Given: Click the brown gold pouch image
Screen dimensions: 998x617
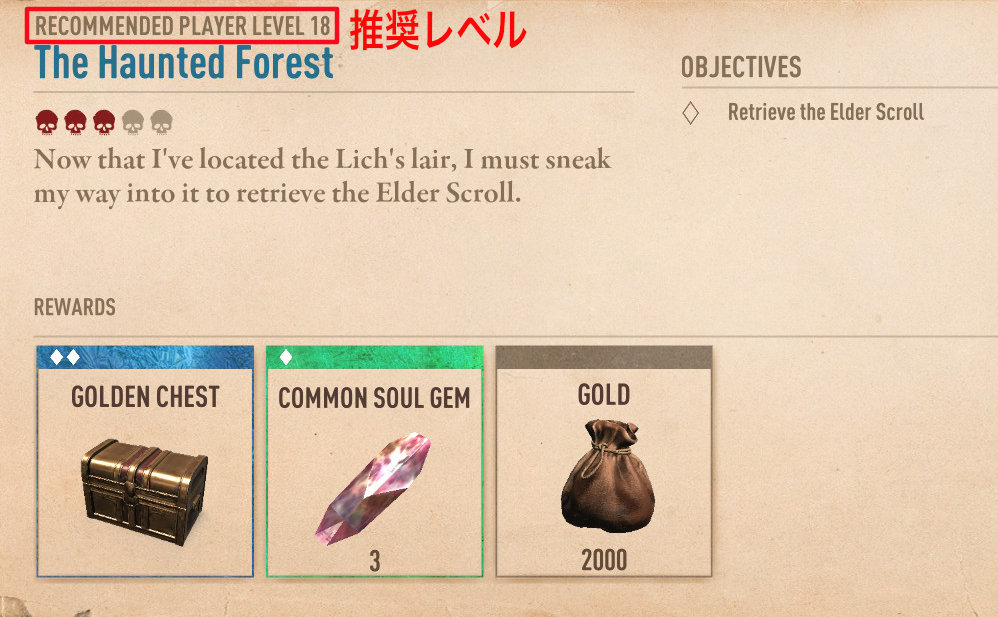Looking at the screenshot, I should click(x=607, y=476).
